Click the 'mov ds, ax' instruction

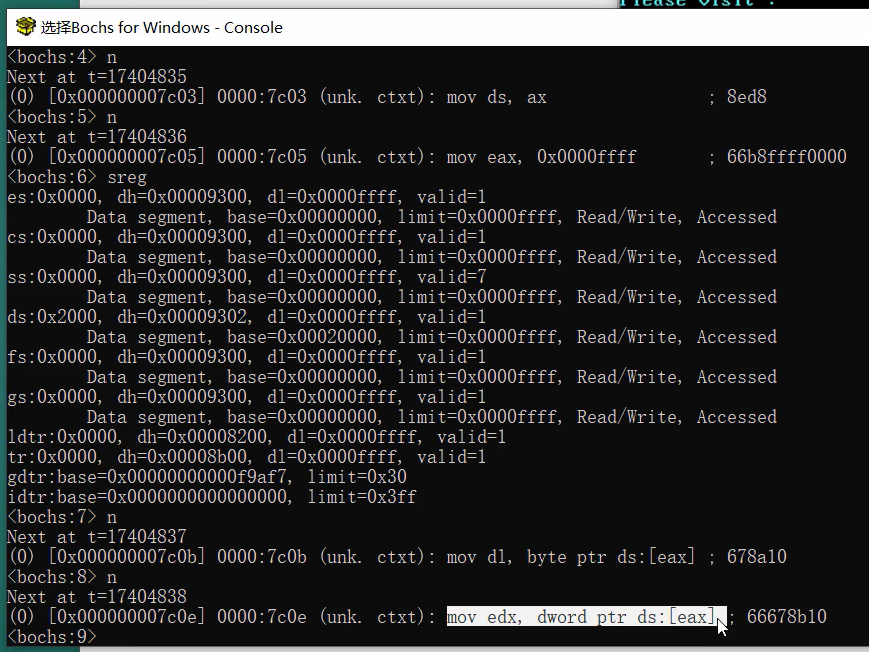497,97
